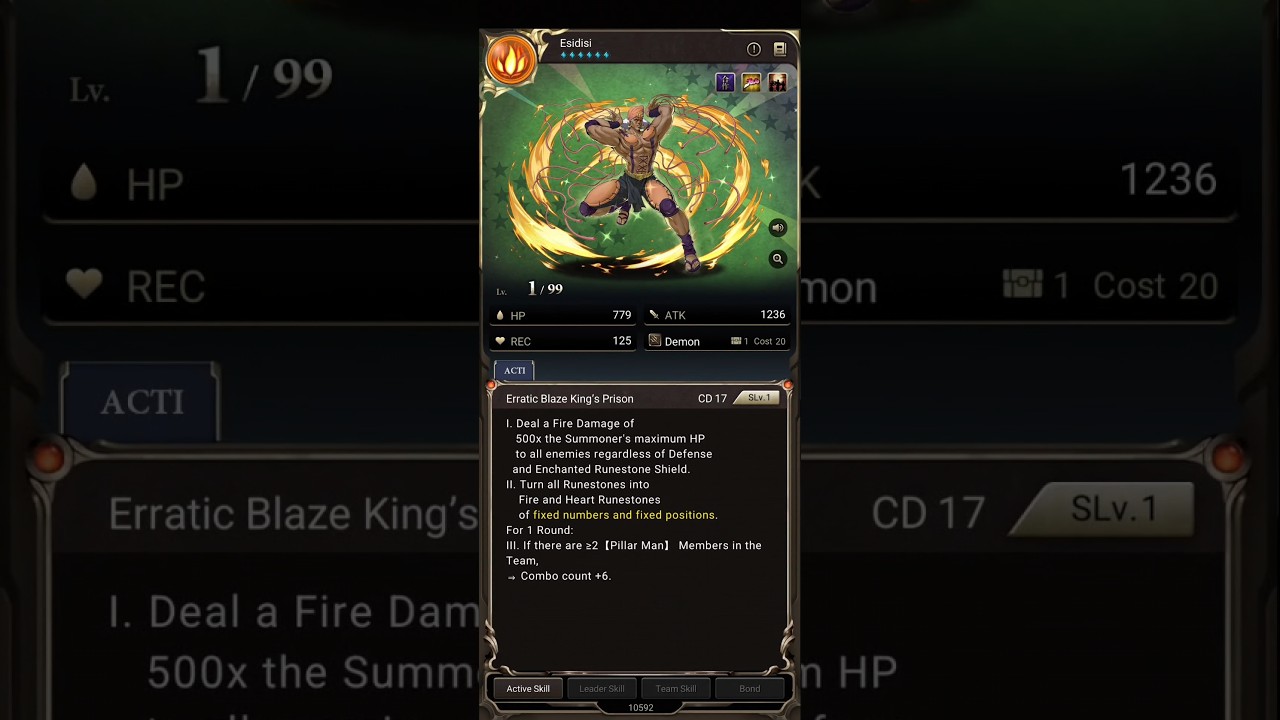This screenshot has height=720, width=1280.
Task: Tap the Fire attribute emblem
Action: (x=510, y=59)
